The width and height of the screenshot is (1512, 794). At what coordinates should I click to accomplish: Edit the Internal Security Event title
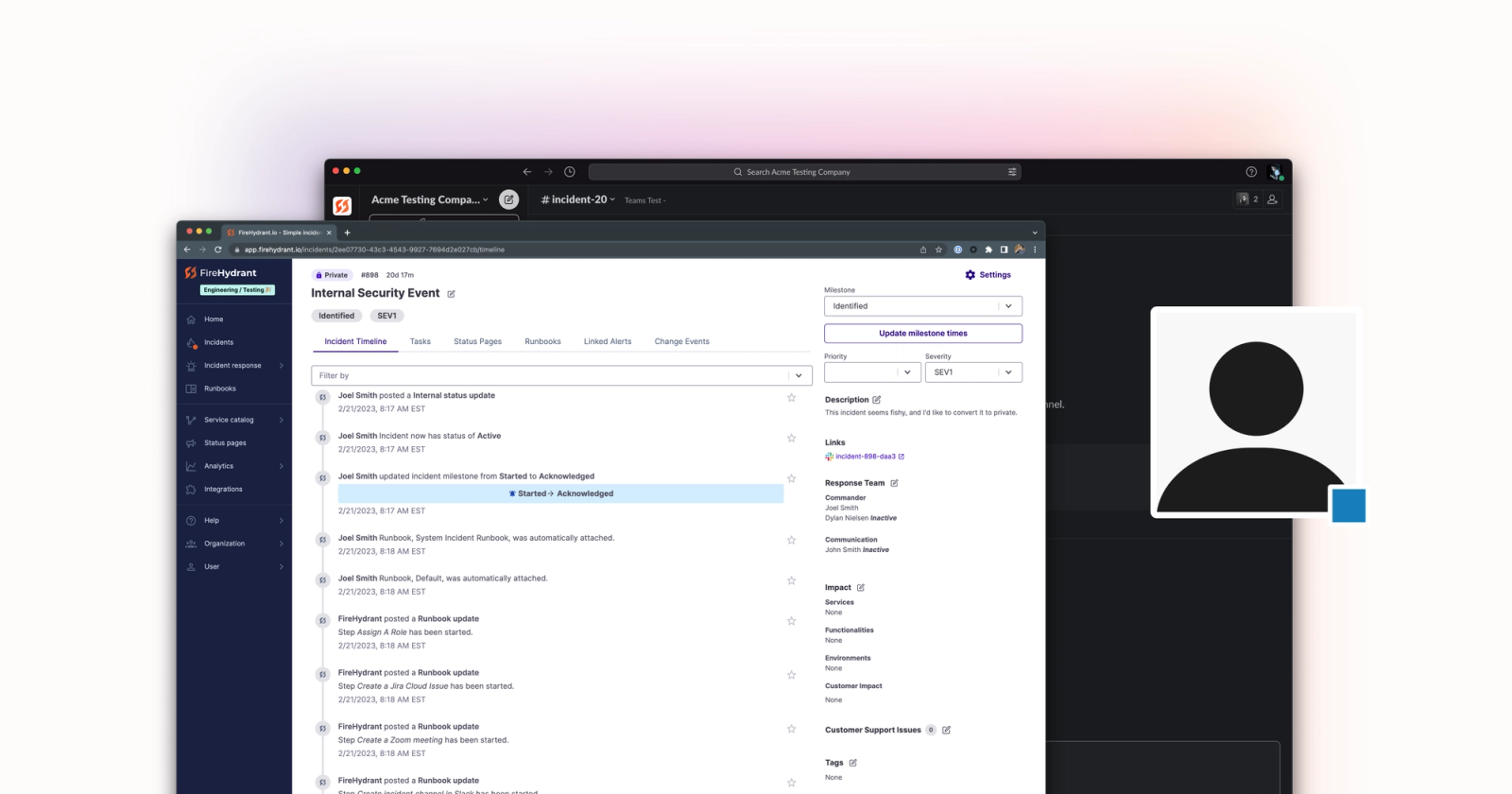pyautogui.click(x=451, y=294)
